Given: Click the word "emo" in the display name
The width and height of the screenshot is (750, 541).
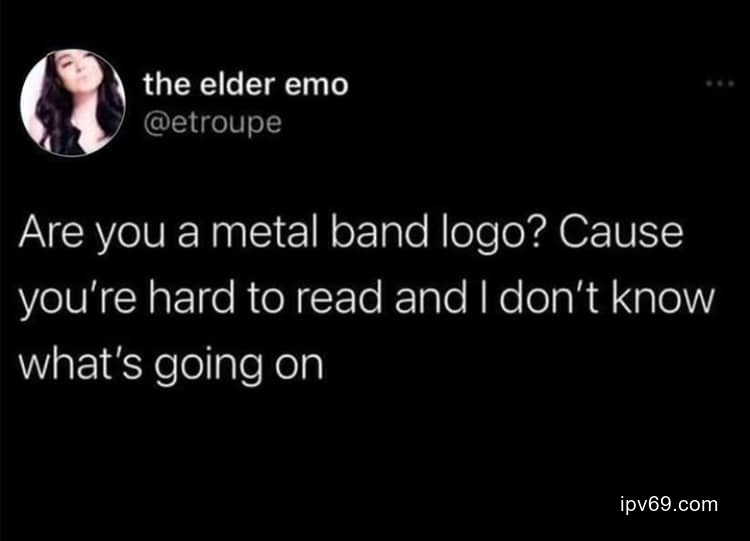Looking at the screenshot, I should pyautogui.click(x=317, y=86).
